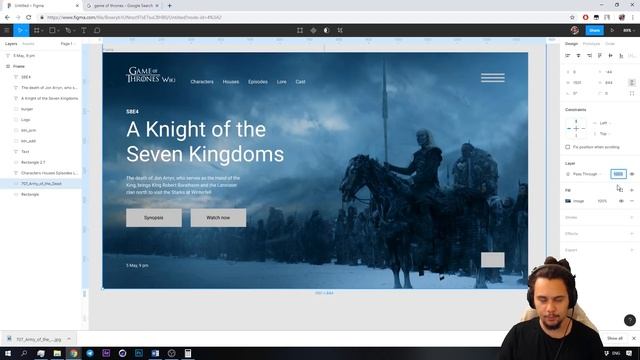Click the fill opacity 100% value
640x360 pixels.
point(602,201)
